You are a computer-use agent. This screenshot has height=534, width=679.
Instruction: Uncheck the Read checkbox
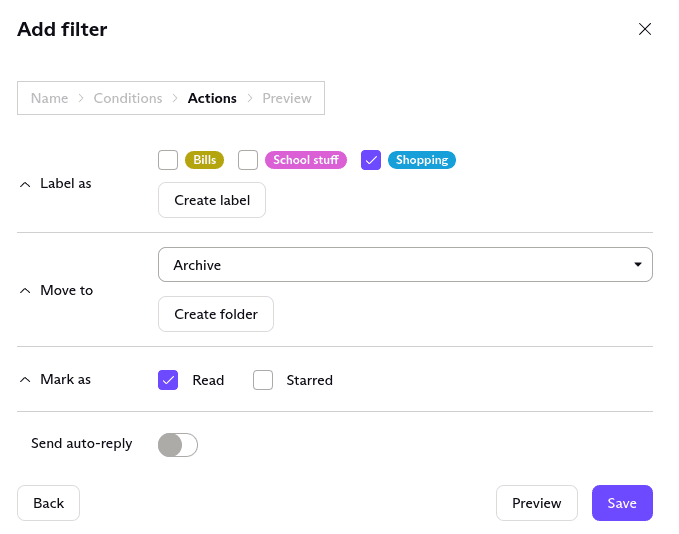tap(168, 380)
